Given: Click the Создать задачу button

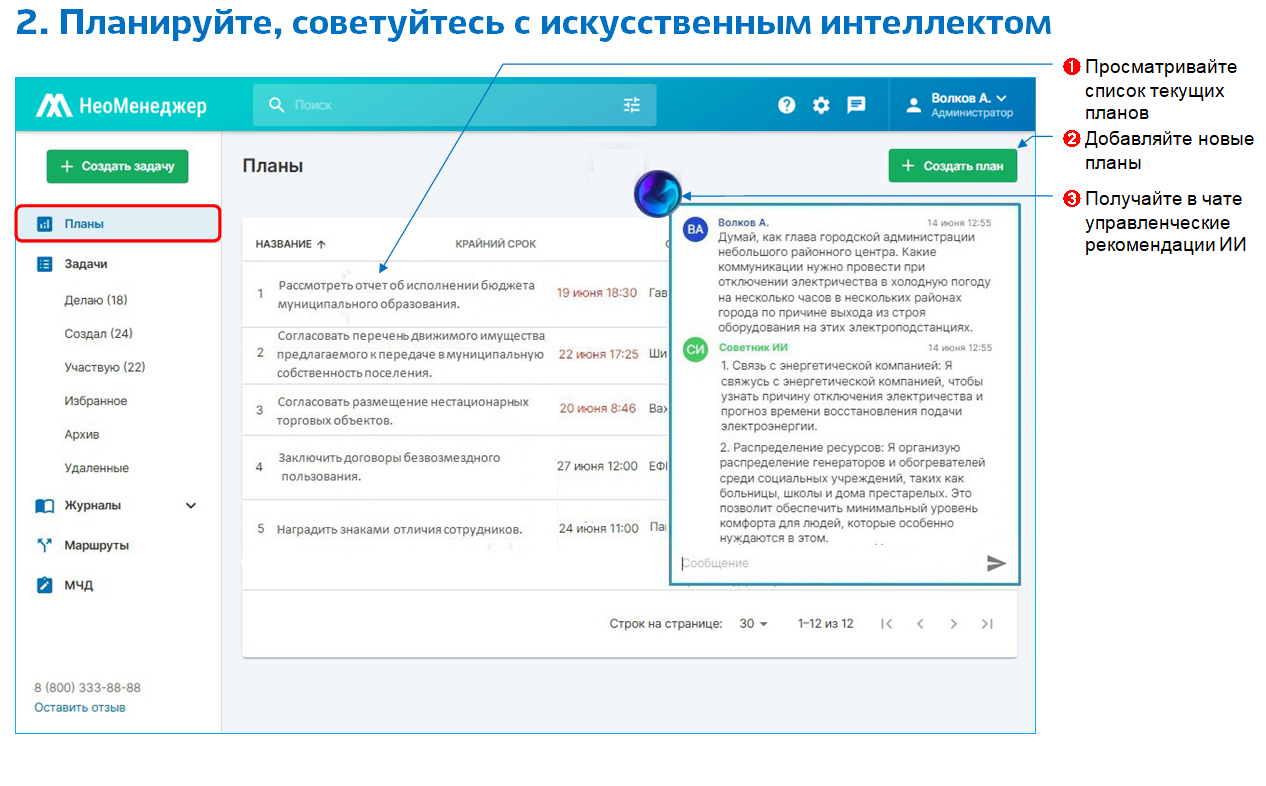Looking at the screenshot, I should point(117,166).
